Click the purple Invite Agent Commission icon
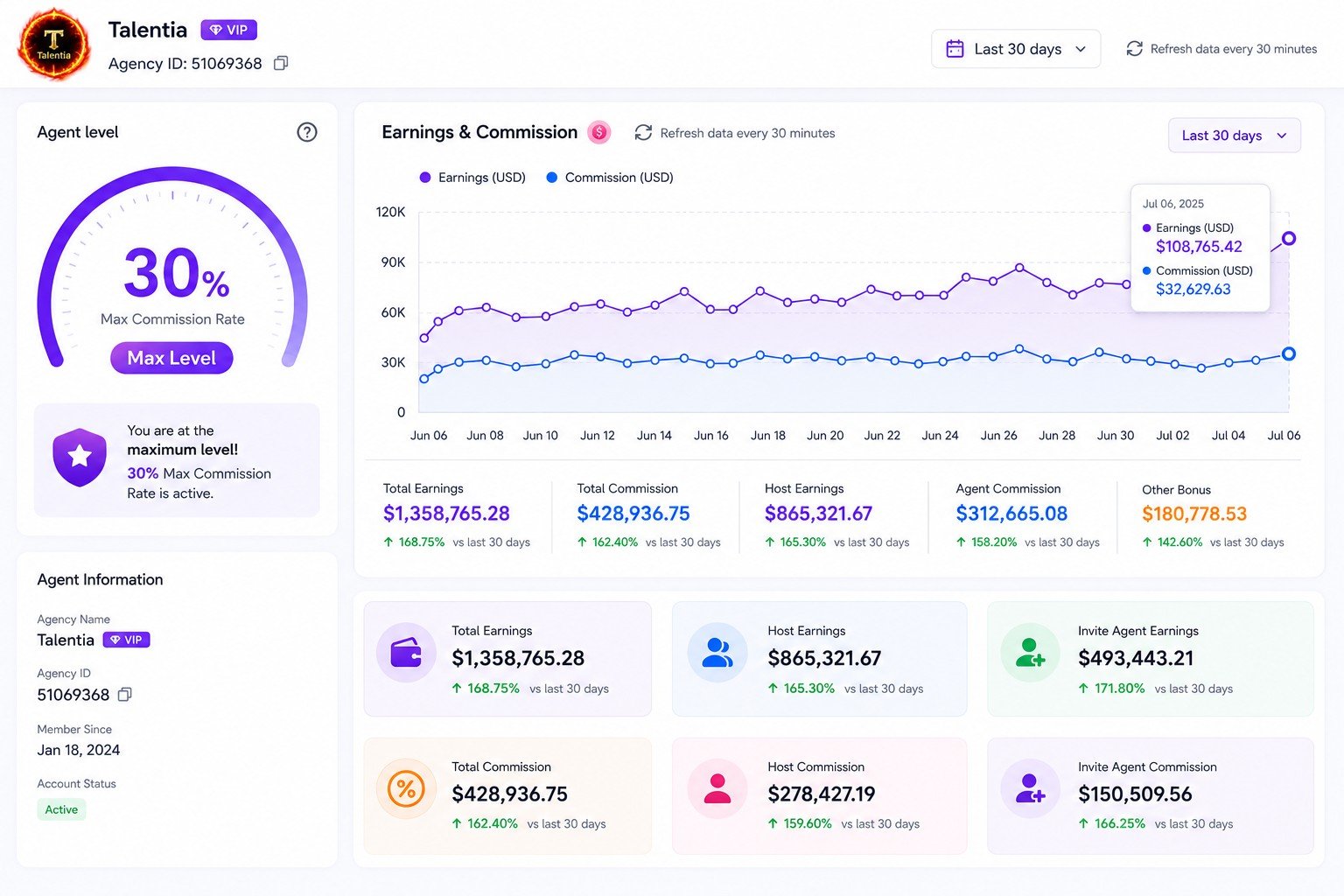Viewport: 1344px width, 896px height. pos(1030,789)
